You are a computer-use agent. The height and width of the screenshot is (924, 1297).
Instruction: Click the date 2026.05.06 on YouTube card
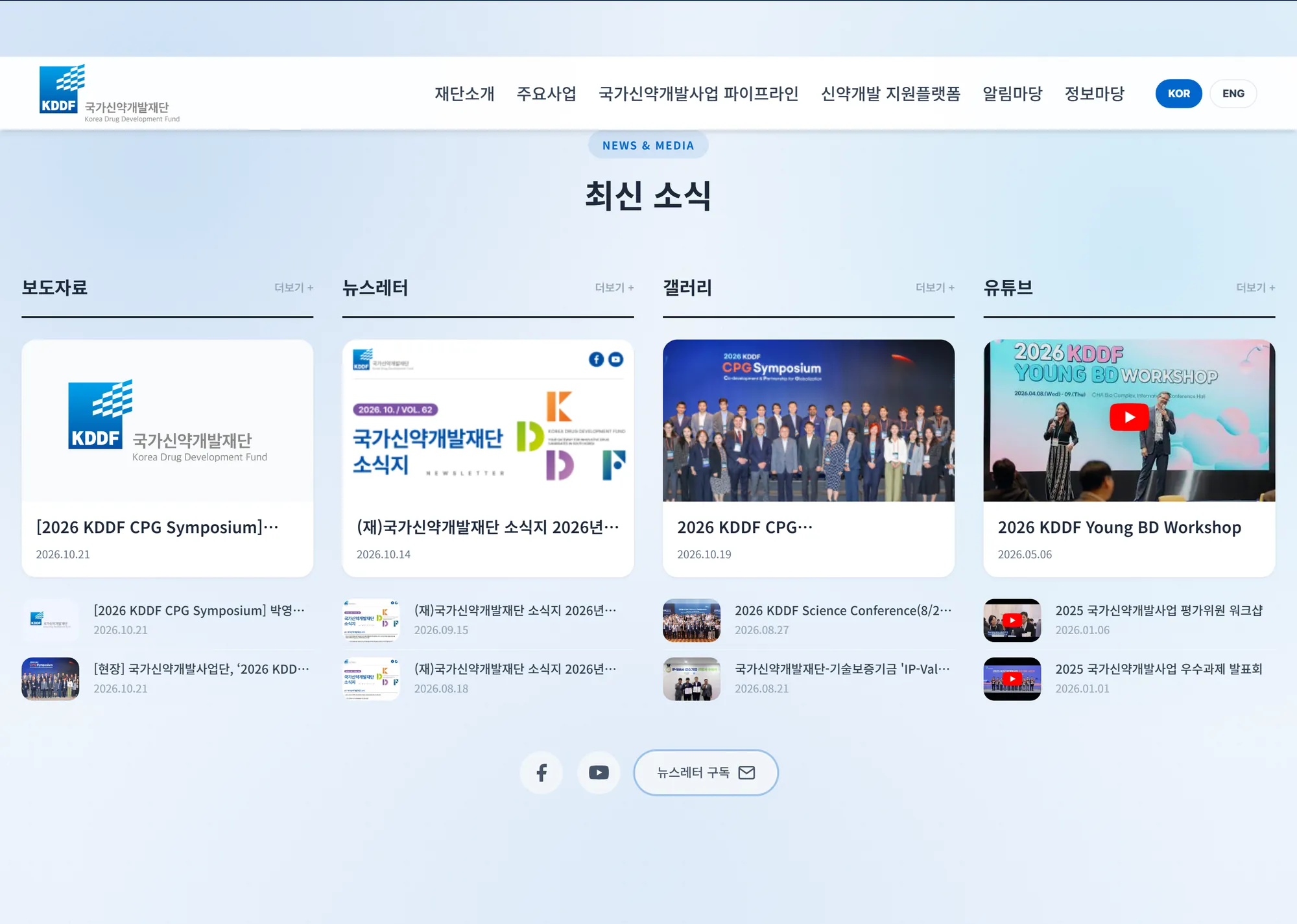[x=1025, y=554]
